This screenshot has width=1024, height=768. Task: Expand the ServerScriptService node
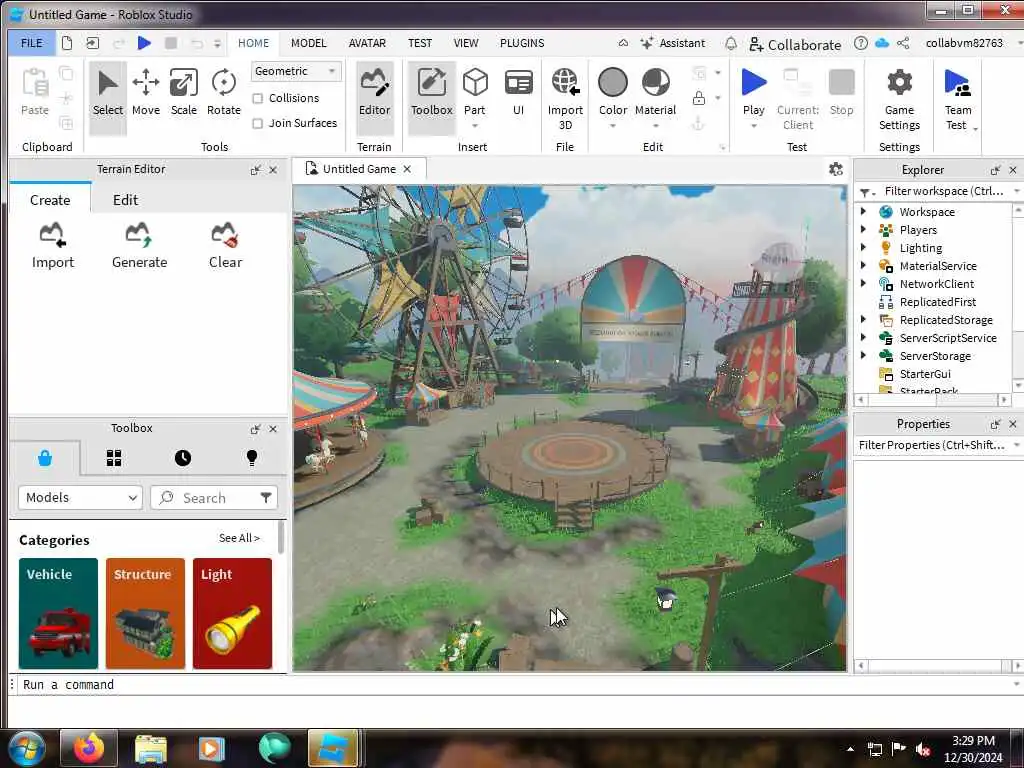pos(863,338)
